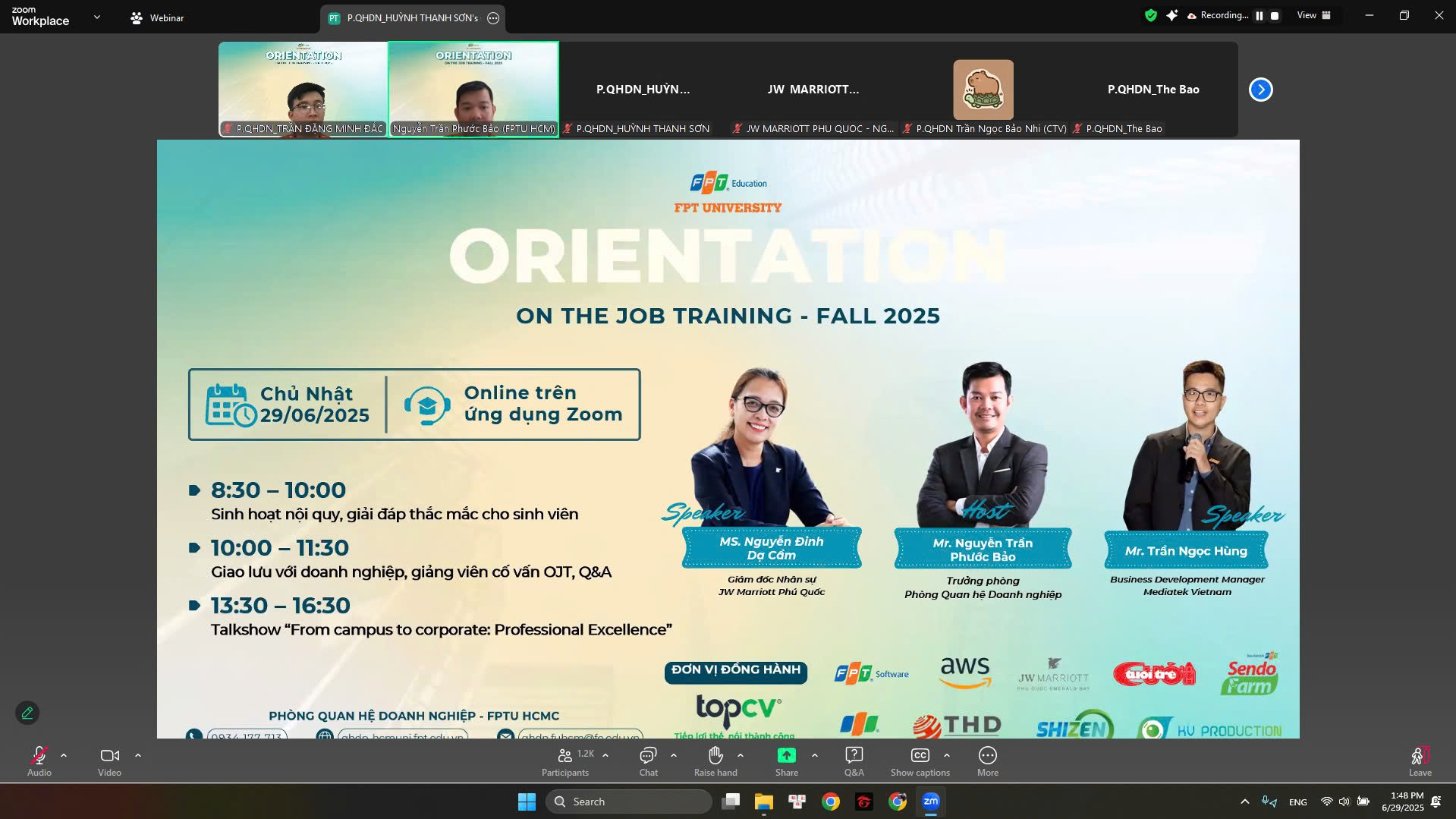Select capybara avatar participant tile

coord(983,89)
